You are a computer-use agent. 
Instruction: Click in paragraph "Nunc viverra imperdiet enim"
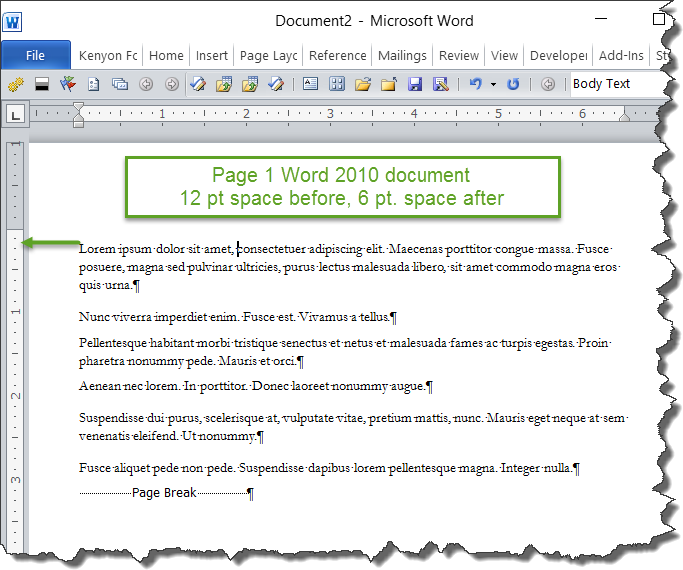237,317
